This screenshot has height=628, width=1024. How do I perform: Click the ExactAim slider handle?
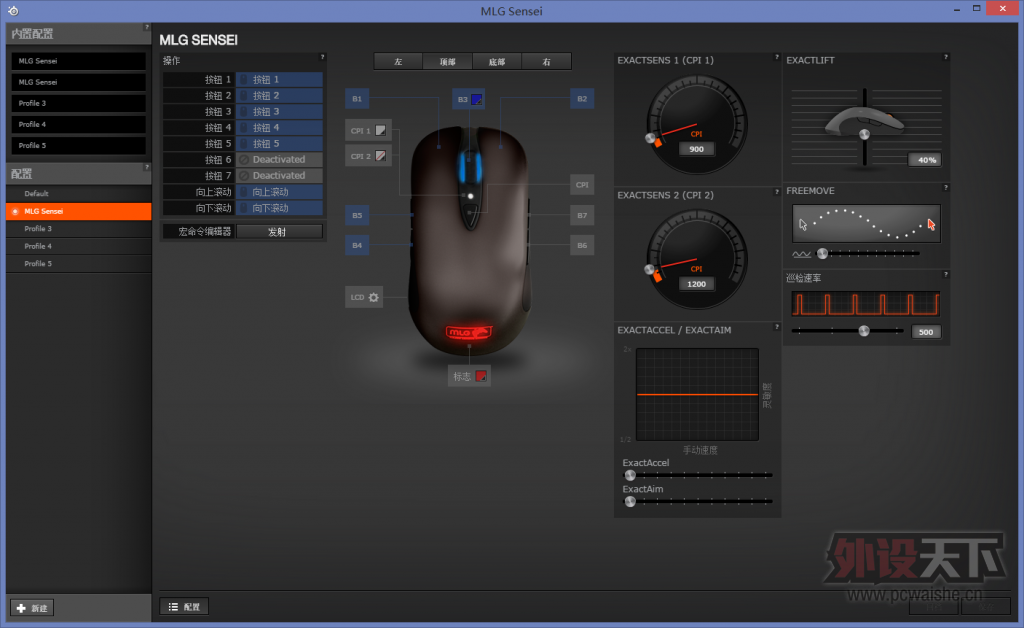[x=630, y=501]
